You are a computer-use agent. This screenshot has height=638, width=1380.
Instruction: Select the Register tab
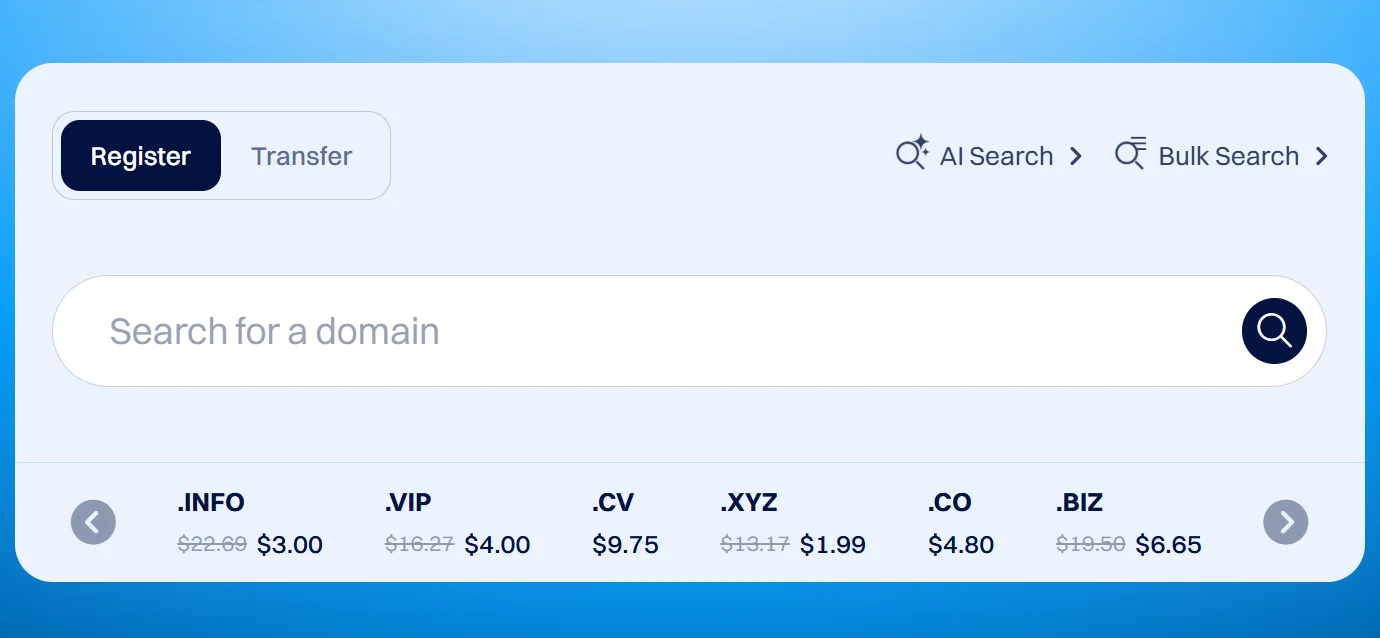tap(141, 156)
